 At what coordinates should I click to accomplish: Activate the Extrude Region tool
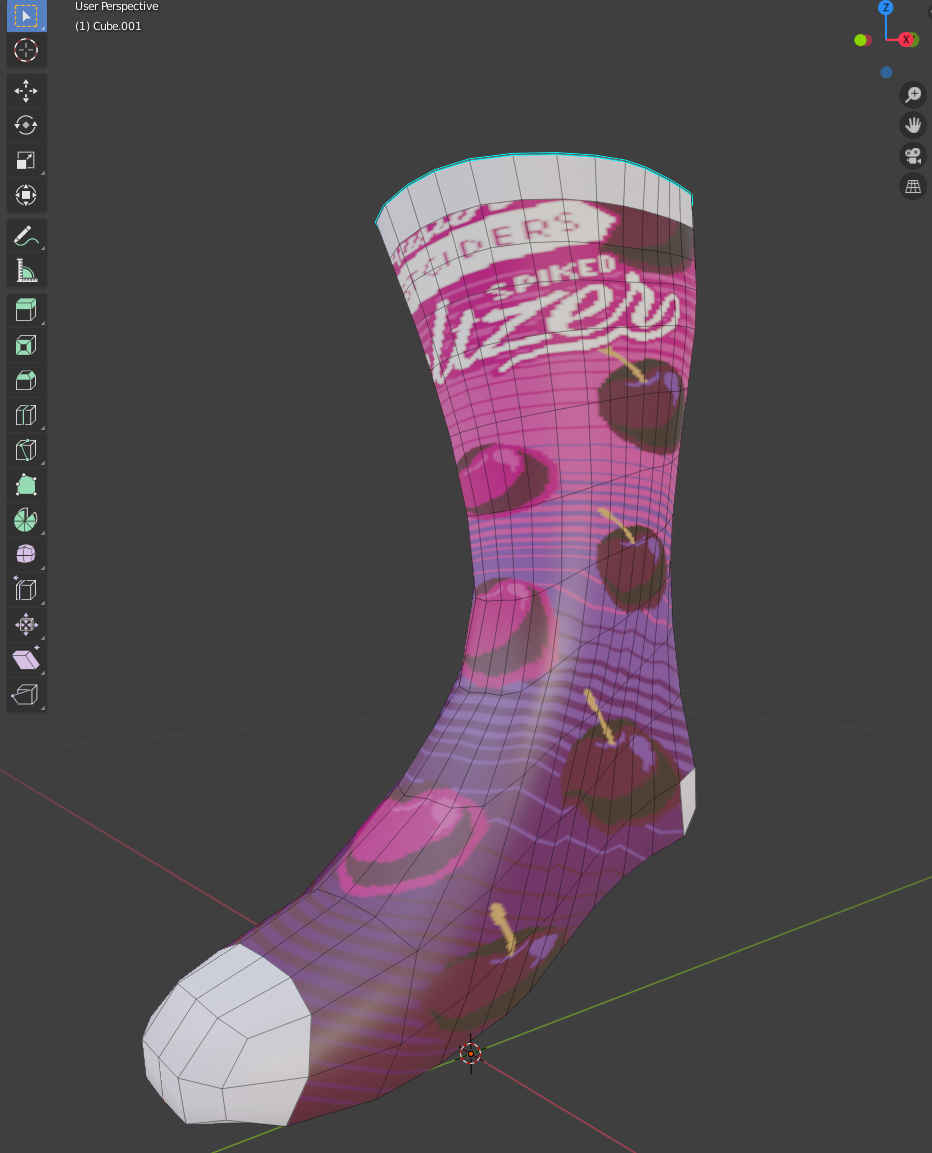coord(26,310)
